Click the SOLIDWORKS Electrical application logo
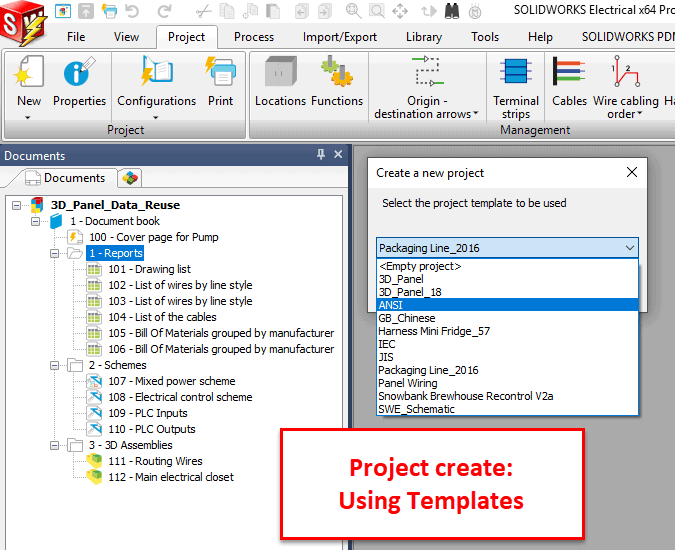Image resolution: width=675 pixels, height=550 pixels. coord(24,24)
